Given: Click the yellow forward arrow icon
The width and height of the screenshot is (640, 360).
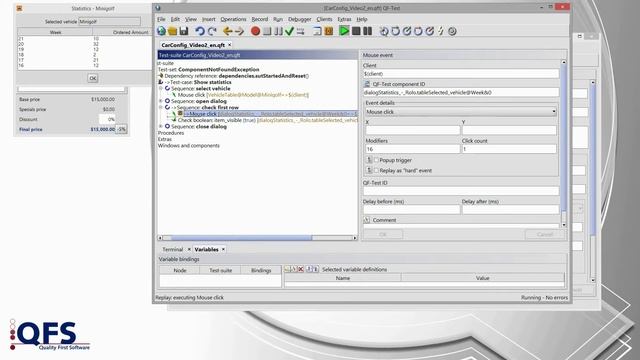Looking at the screenshot, I should click(x=239, y=31).
